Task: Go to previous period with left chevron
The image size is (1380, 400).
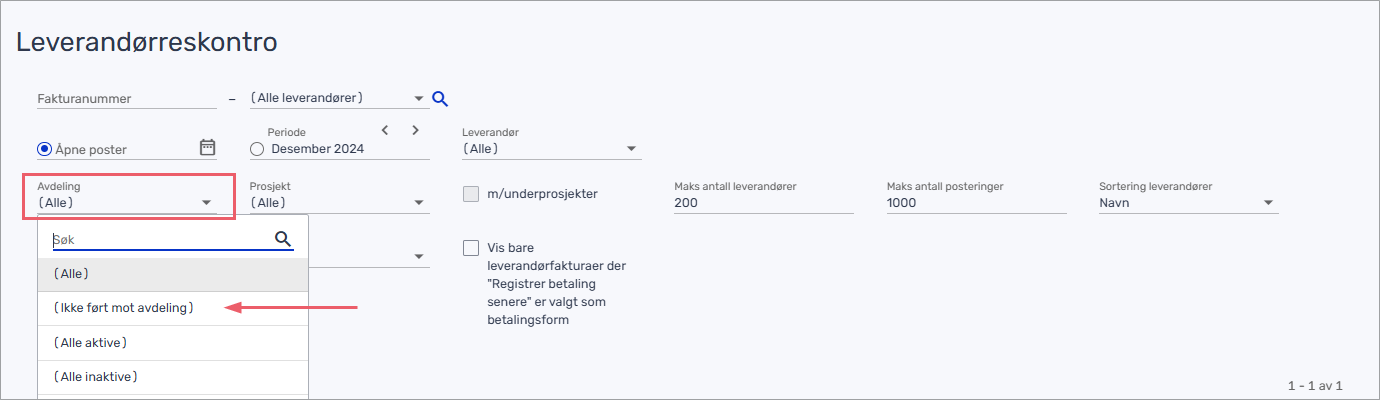Action: (x=385, y=130)
